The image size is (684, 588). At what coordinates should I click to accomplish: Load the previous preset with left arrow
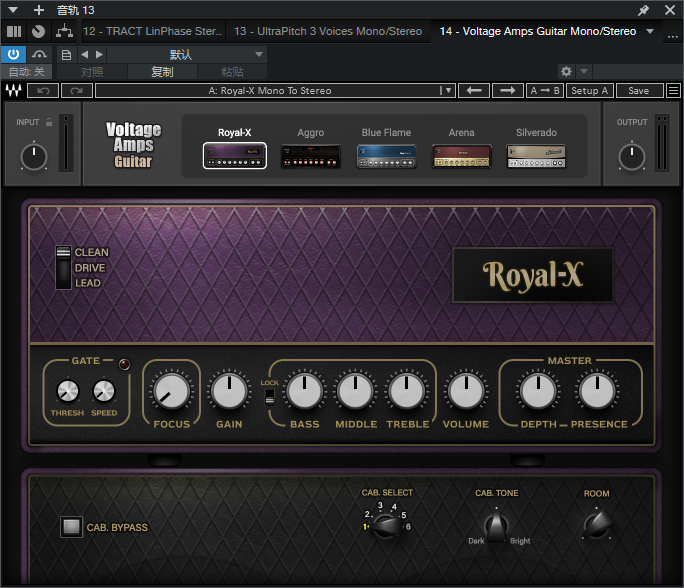[x=475, y=91]
